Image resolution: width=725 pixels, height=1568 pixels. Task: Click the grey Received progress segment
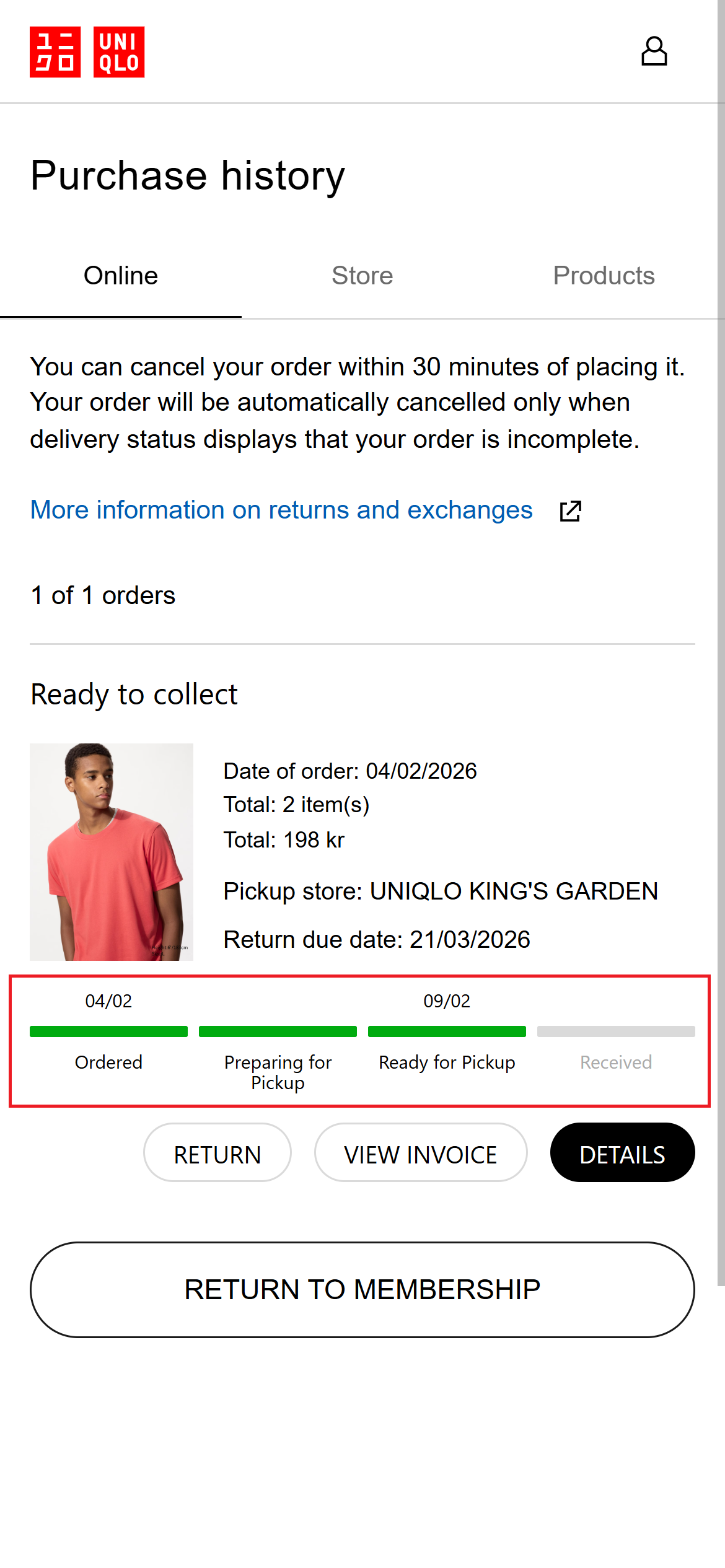616,1031
